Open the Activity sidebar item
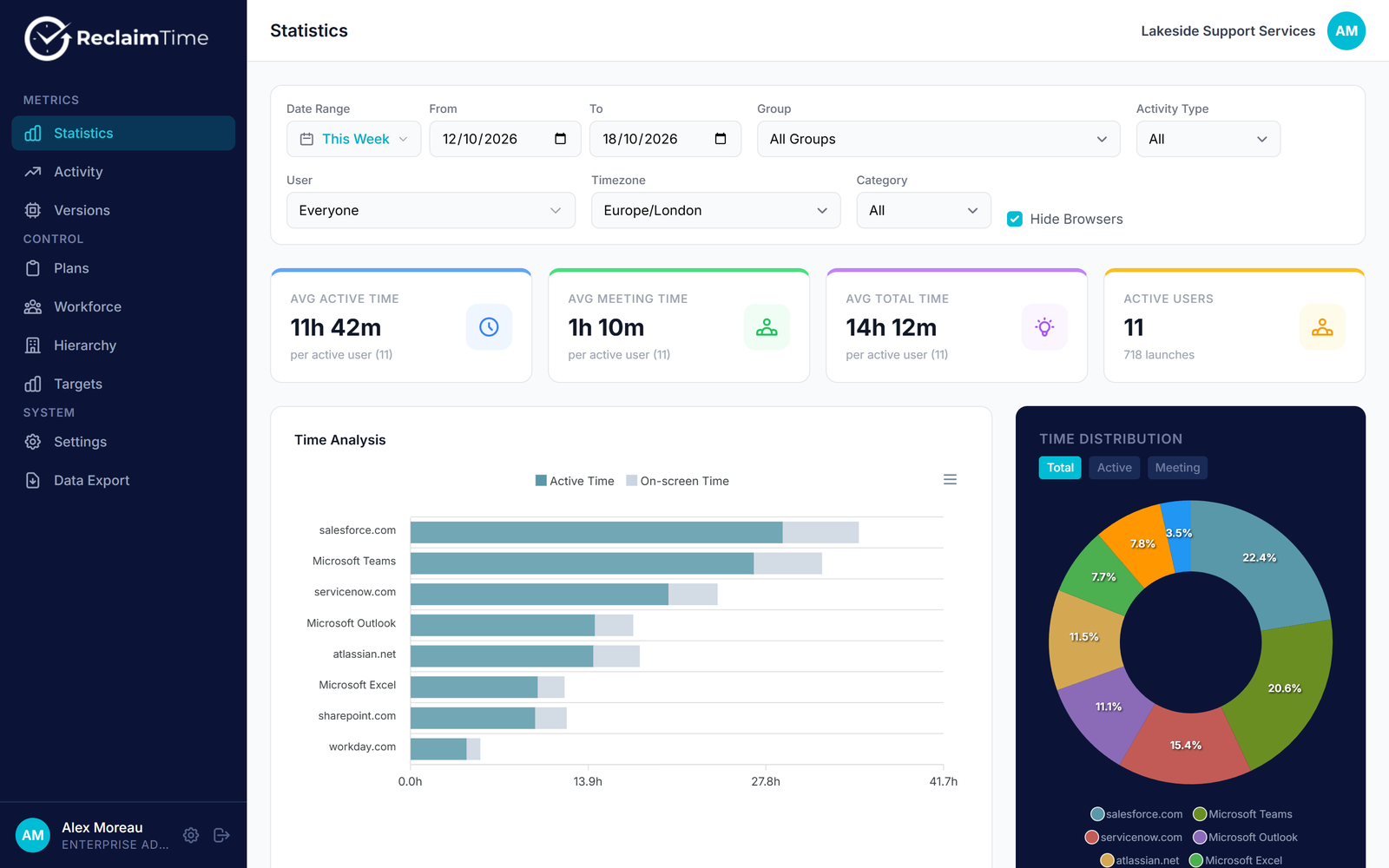 click(123, 172)
